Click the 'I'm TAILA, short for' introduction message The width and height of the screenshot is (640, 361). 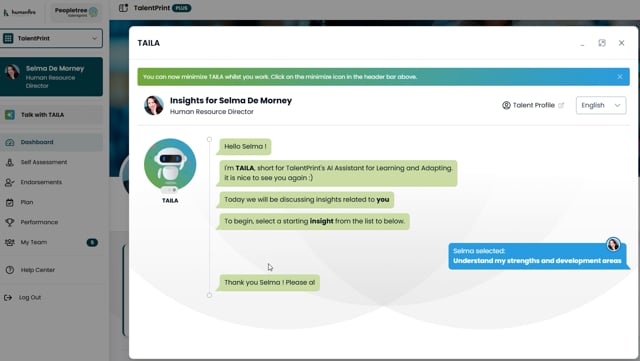[x=338, y=173]
